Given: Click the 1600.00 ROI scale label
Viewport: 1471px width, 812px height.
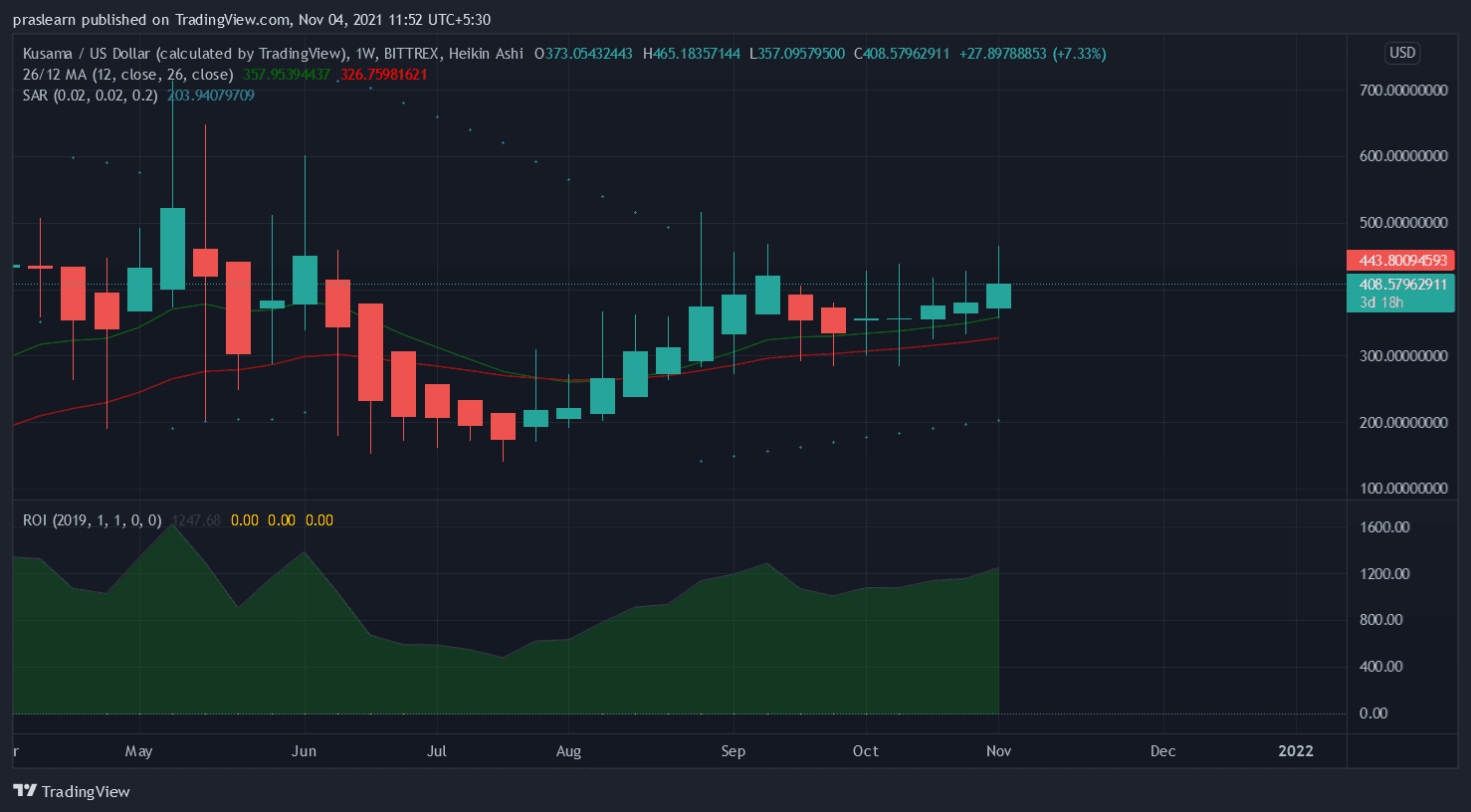Looking at the screenshot, I should [1384, 527].
